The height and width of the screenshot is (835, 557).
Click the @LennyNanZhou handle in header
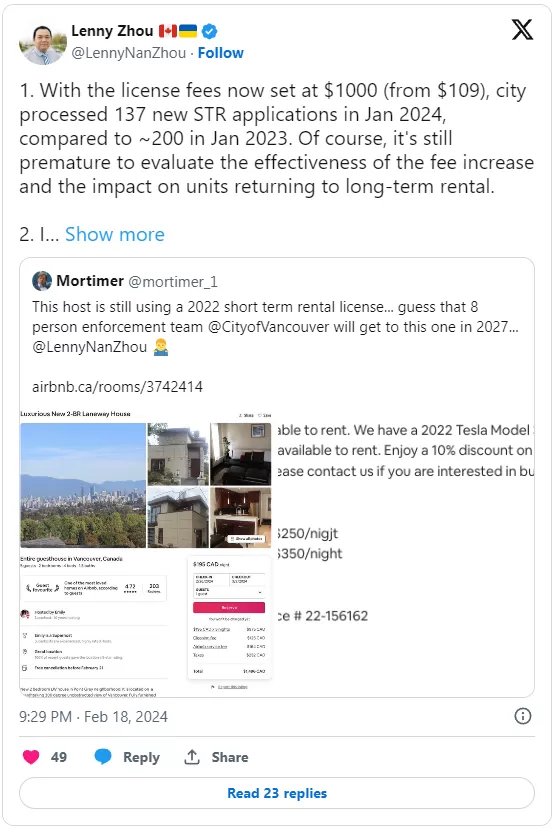pyautogui.click(x=128, y=53)
